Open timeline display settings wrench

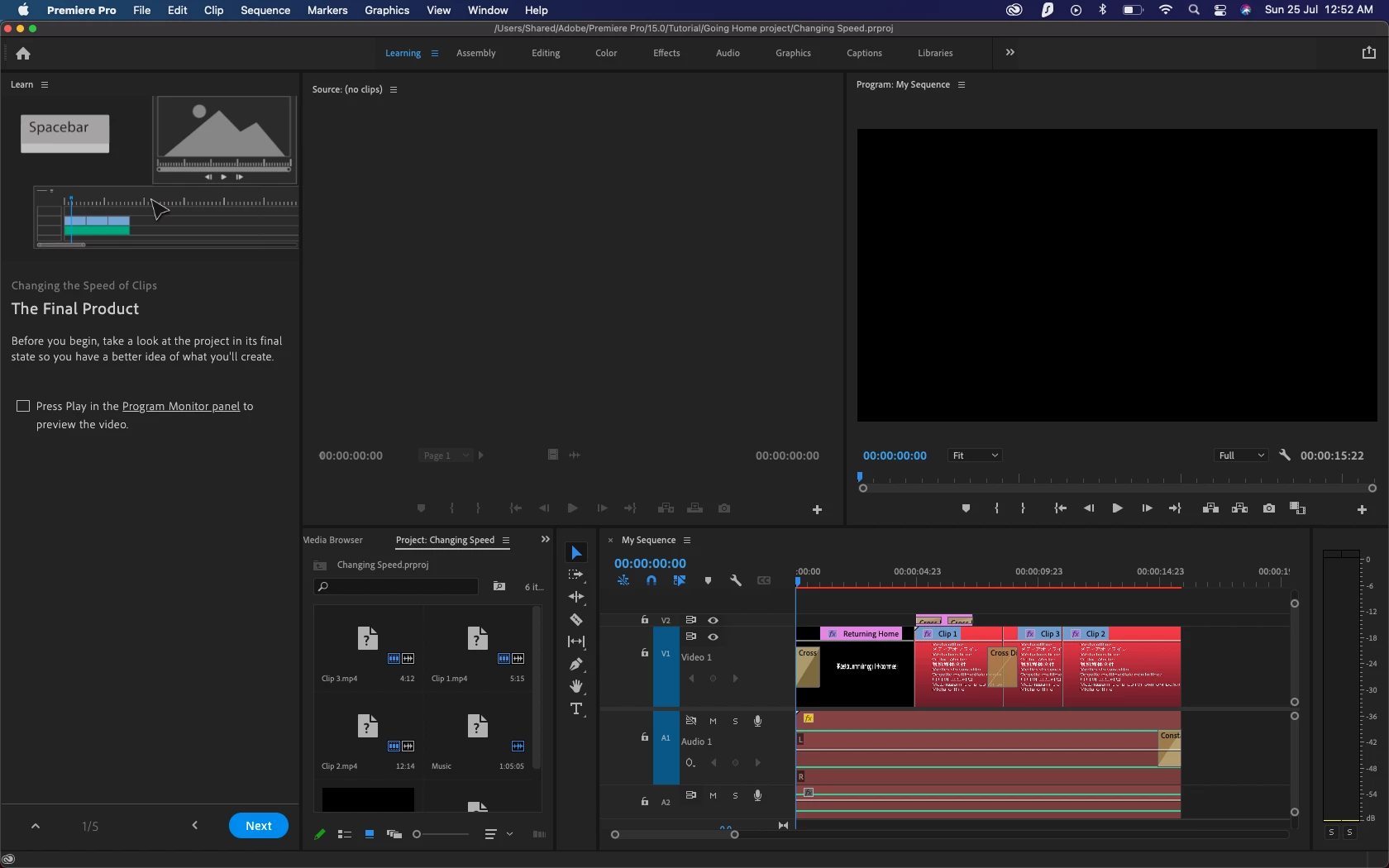[735, 580]
